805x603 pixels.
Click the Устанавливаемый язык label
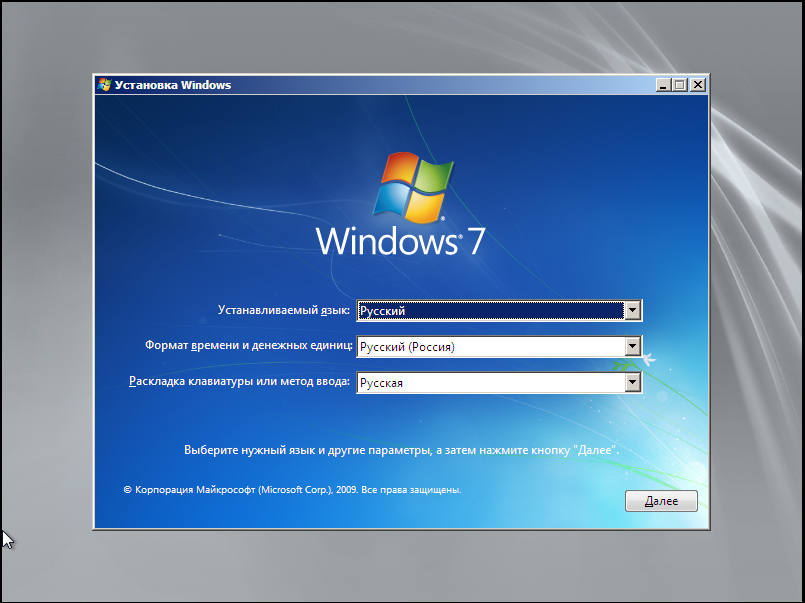tap(284, 310)
